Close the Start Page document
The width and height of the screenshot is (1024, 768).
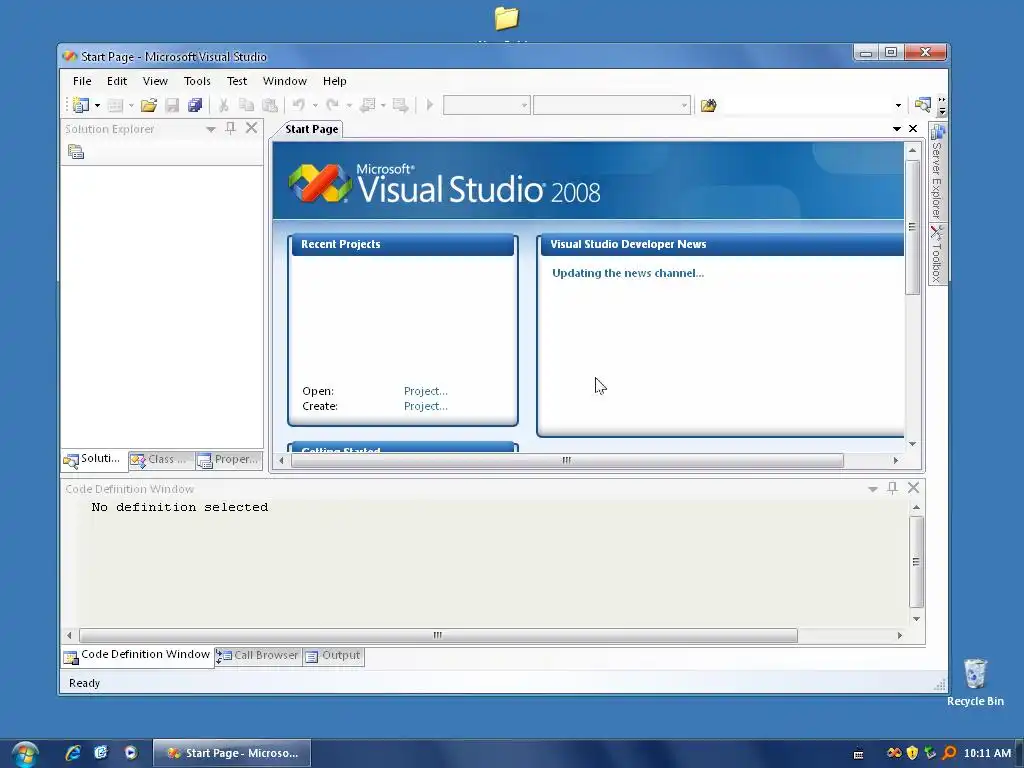tap(913, 129)
